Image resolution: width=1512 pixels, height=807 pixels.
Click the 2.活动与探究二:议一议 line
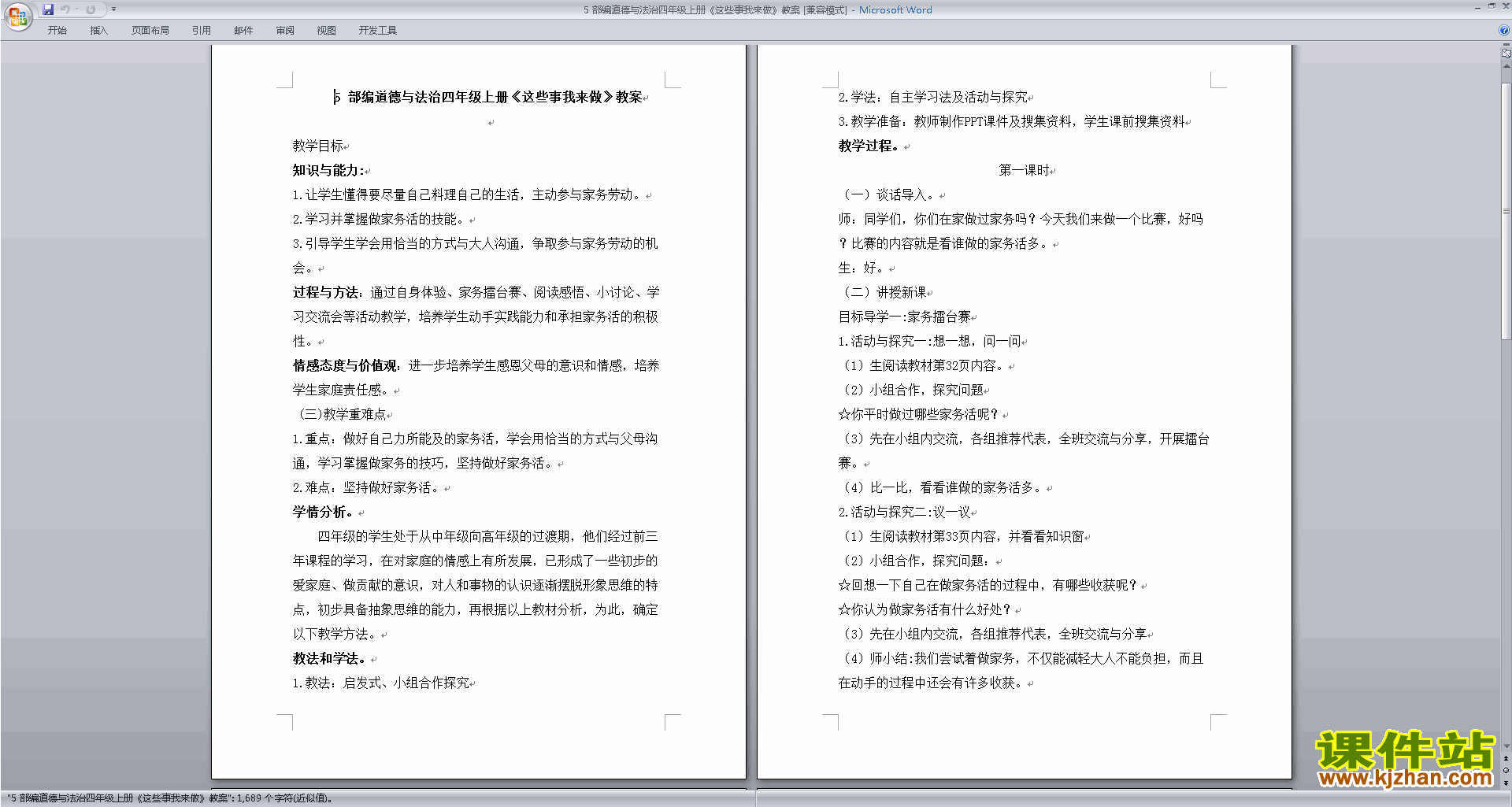point(905,512)
